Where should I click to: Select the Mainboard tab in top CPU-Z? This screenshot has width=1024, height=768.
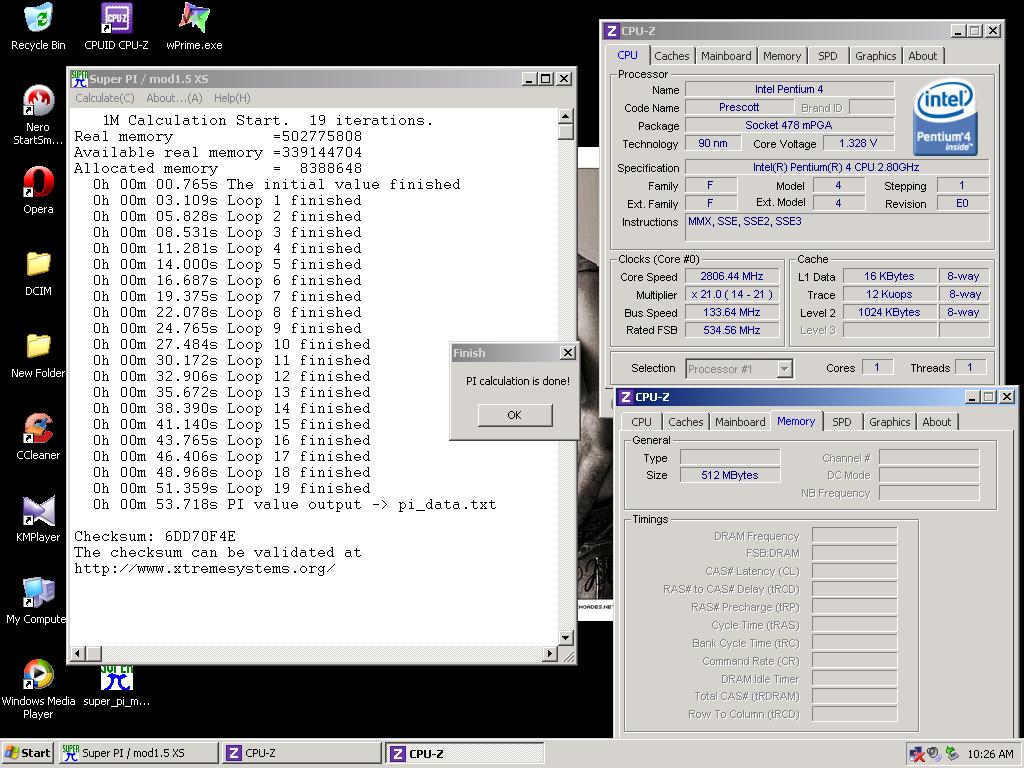click(x=726, y=56)
